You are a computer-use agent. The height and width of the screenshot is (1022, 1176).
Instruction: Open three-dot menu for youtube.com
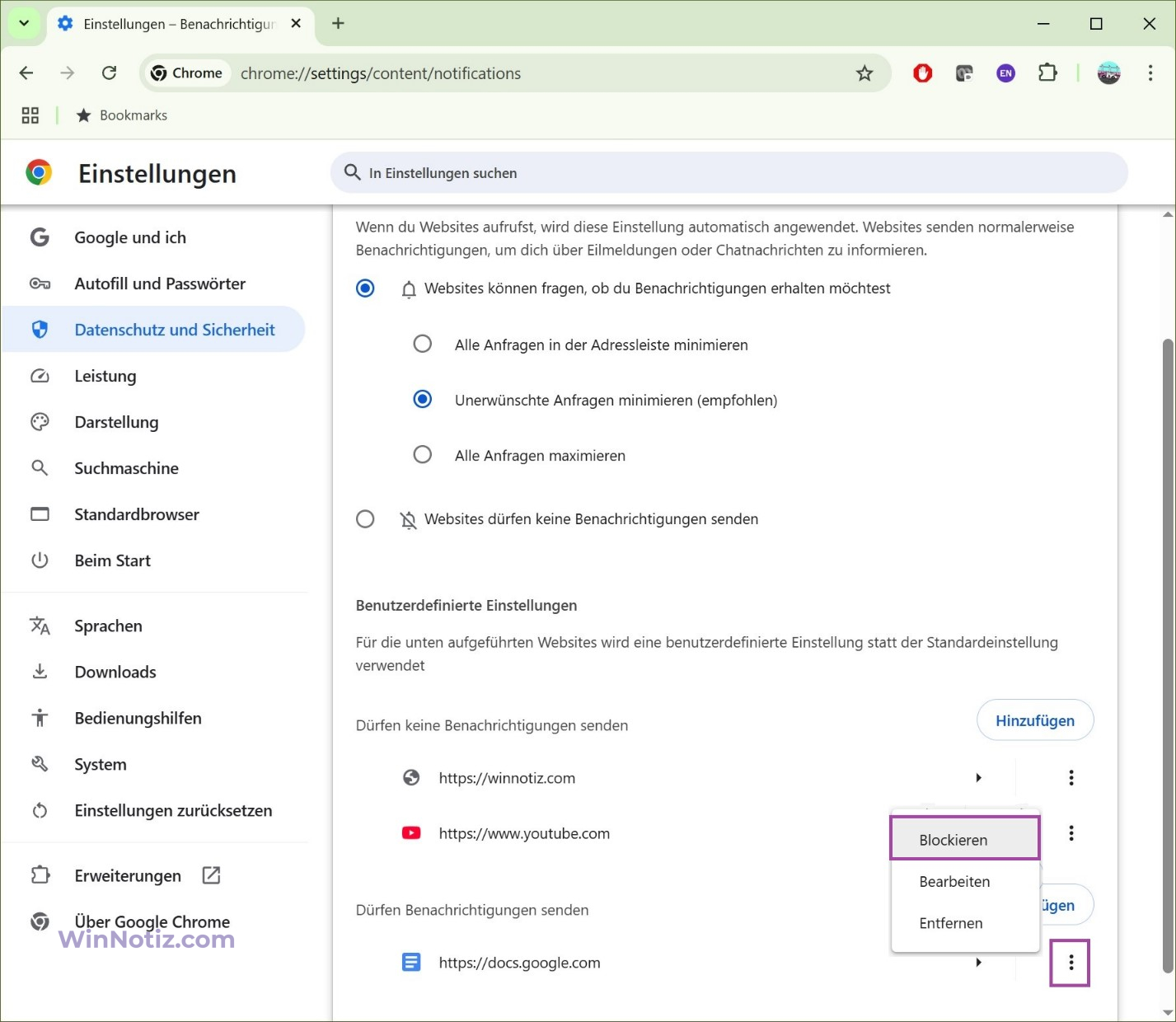tap(1071, 833)
